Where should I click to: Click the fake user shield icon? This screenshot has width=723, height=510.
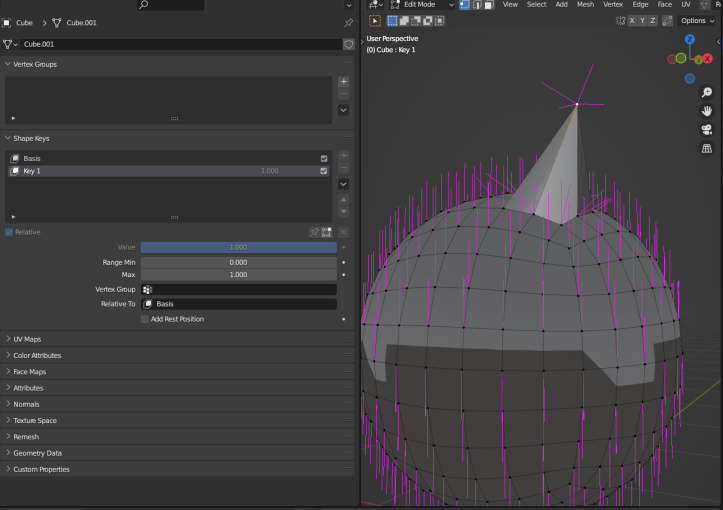pos(349,44)
